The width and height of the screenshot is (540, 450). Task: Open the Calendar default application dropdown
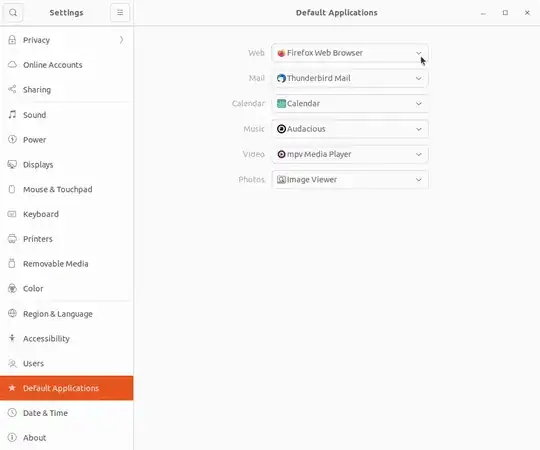click(x=350, y=104)
